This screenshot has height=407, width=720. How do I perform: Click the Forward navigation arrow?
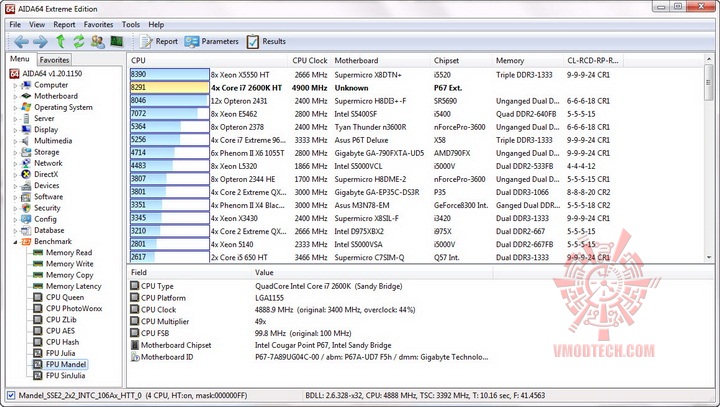(x=40, y=42)
